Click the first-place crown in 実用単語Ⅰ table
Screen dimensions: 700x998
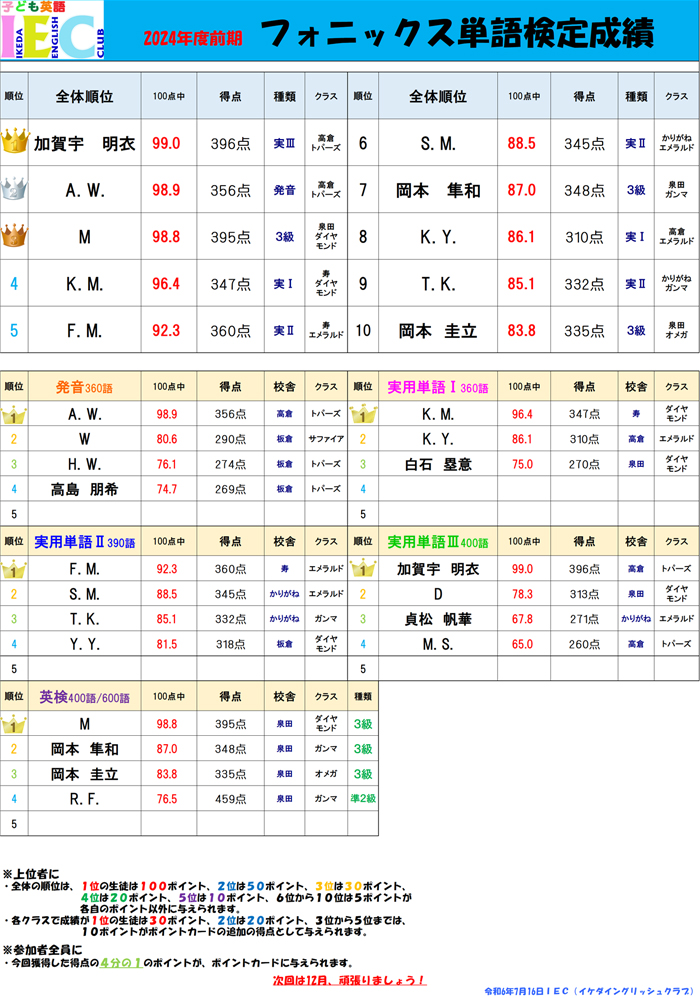click(363, 414)
